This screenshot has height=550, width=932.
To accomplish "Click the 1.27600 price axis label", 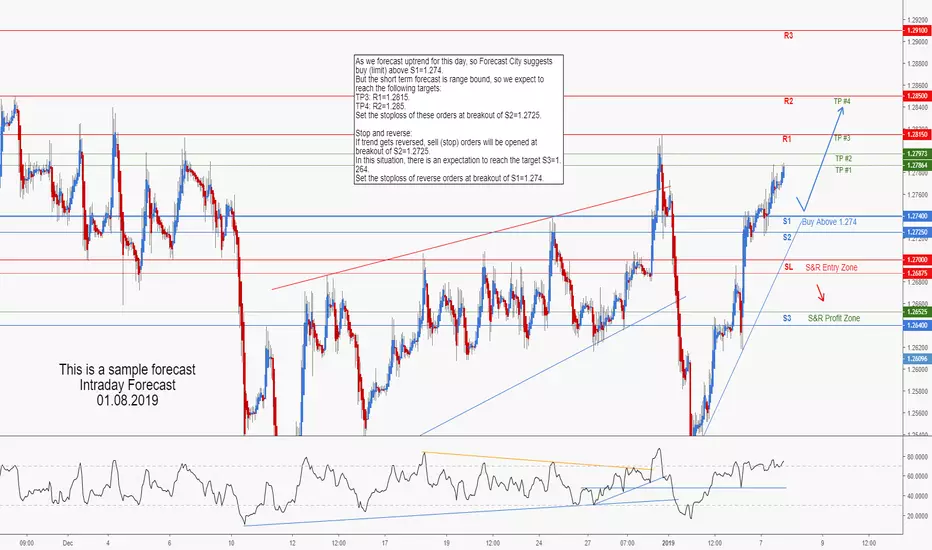I will tap(918, 194).
